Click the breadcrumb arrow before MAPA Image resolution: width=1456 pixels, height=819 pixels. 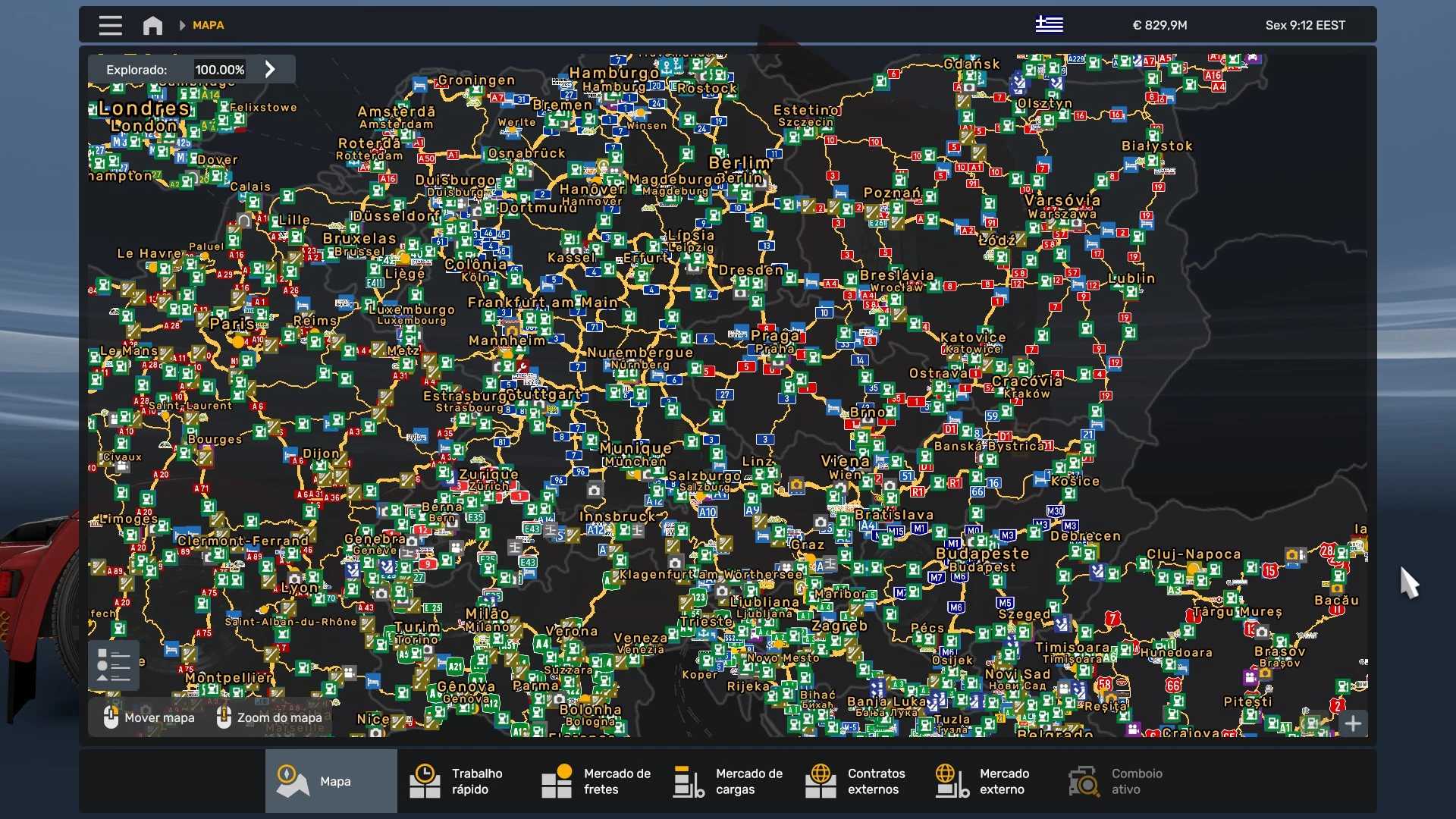[182, 26]
